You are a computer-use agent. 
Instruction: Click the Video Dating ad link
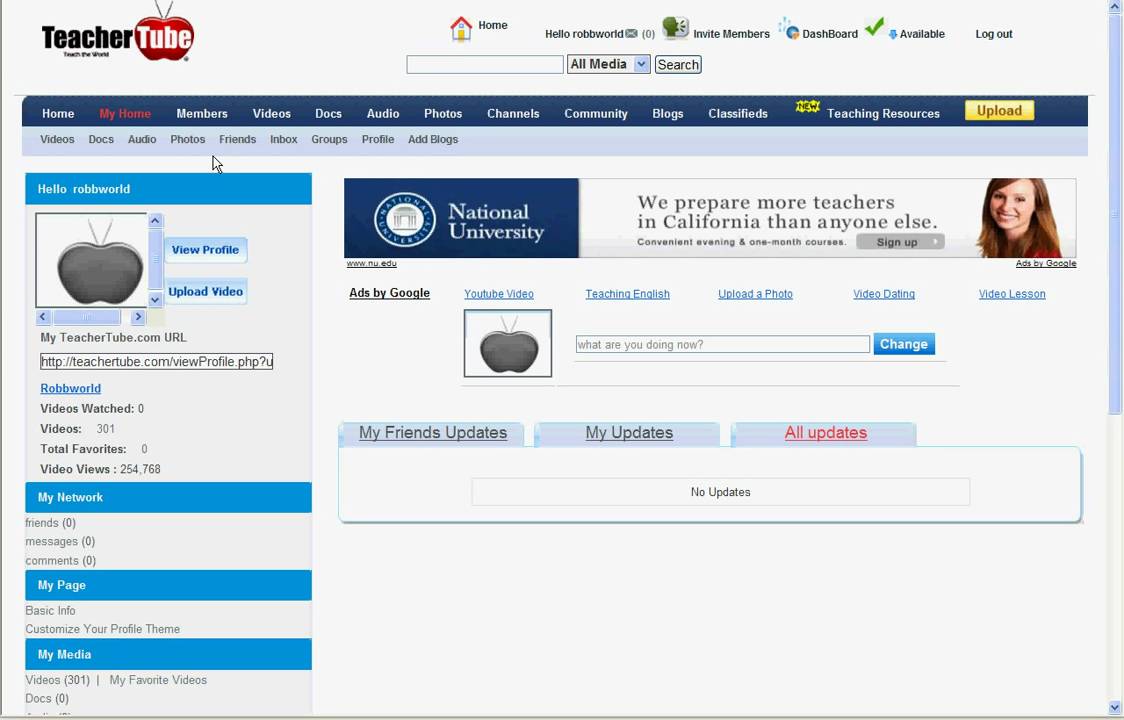(884, 294)
